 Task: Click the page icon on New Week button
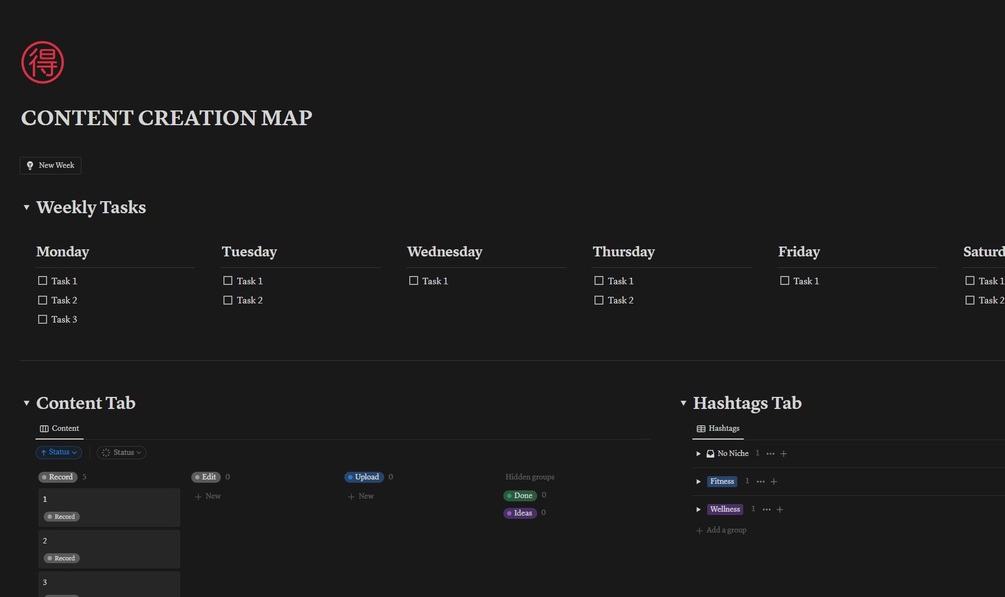pos(32,165)
